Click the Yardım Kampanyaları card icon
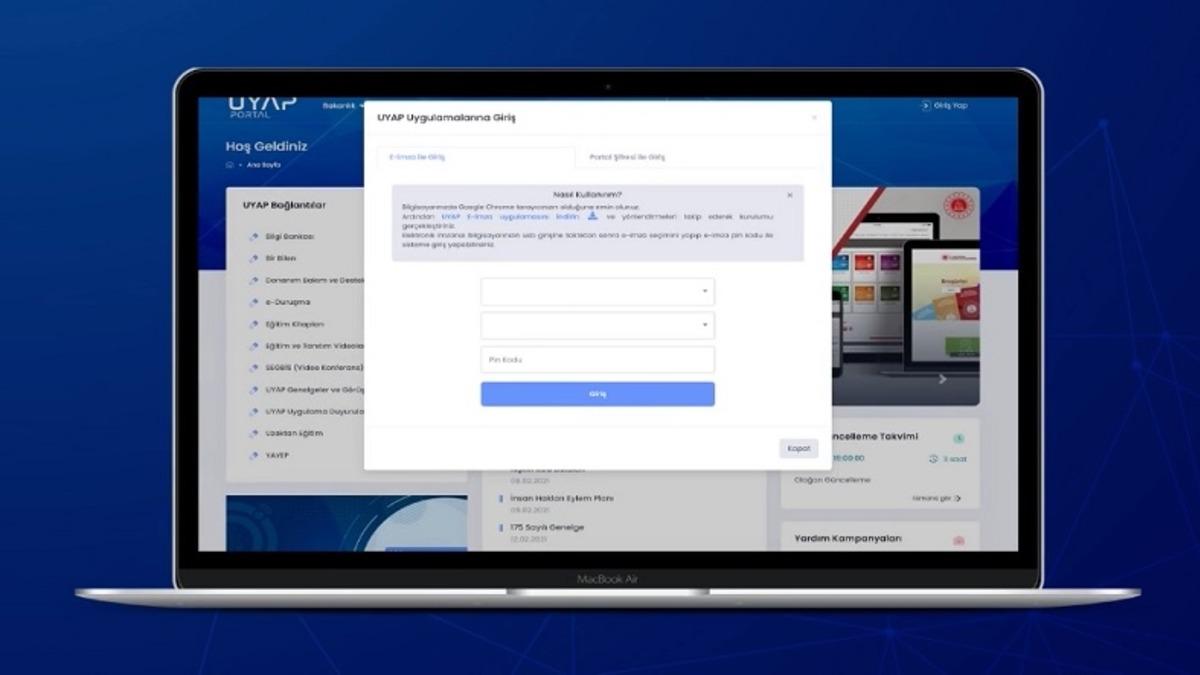This screenshot has height=675, width=1200. pyautogui.click(x=958, y=541)
